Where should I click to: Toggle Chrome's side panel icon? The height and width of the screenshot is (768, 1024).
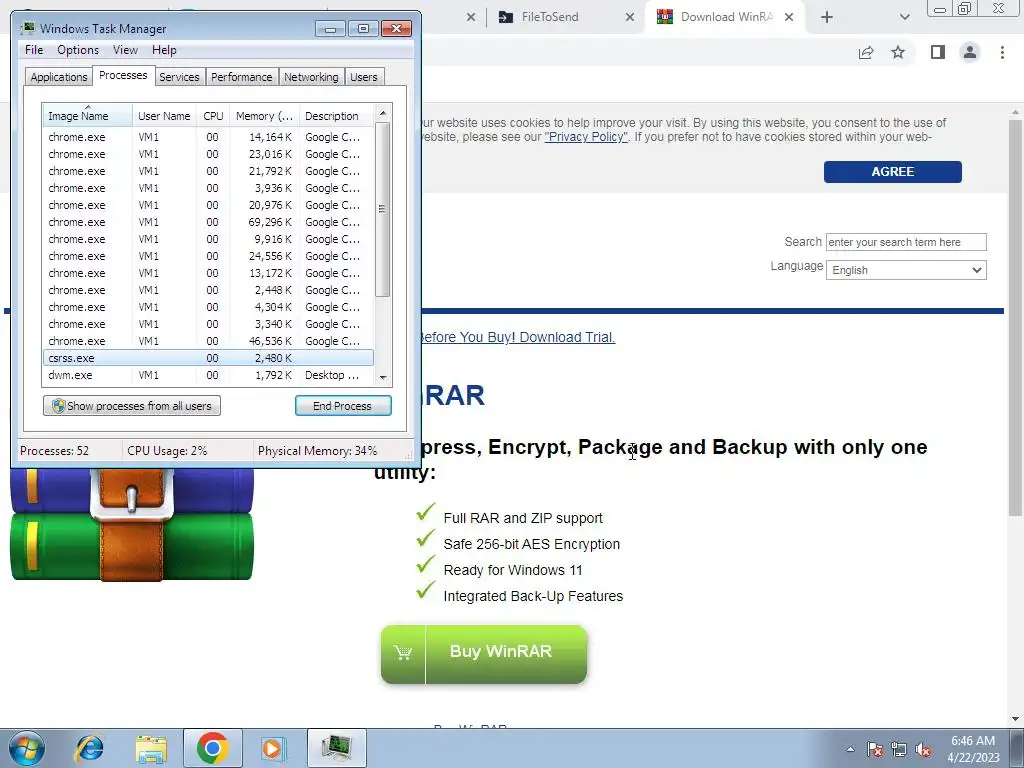click(938, 52)
